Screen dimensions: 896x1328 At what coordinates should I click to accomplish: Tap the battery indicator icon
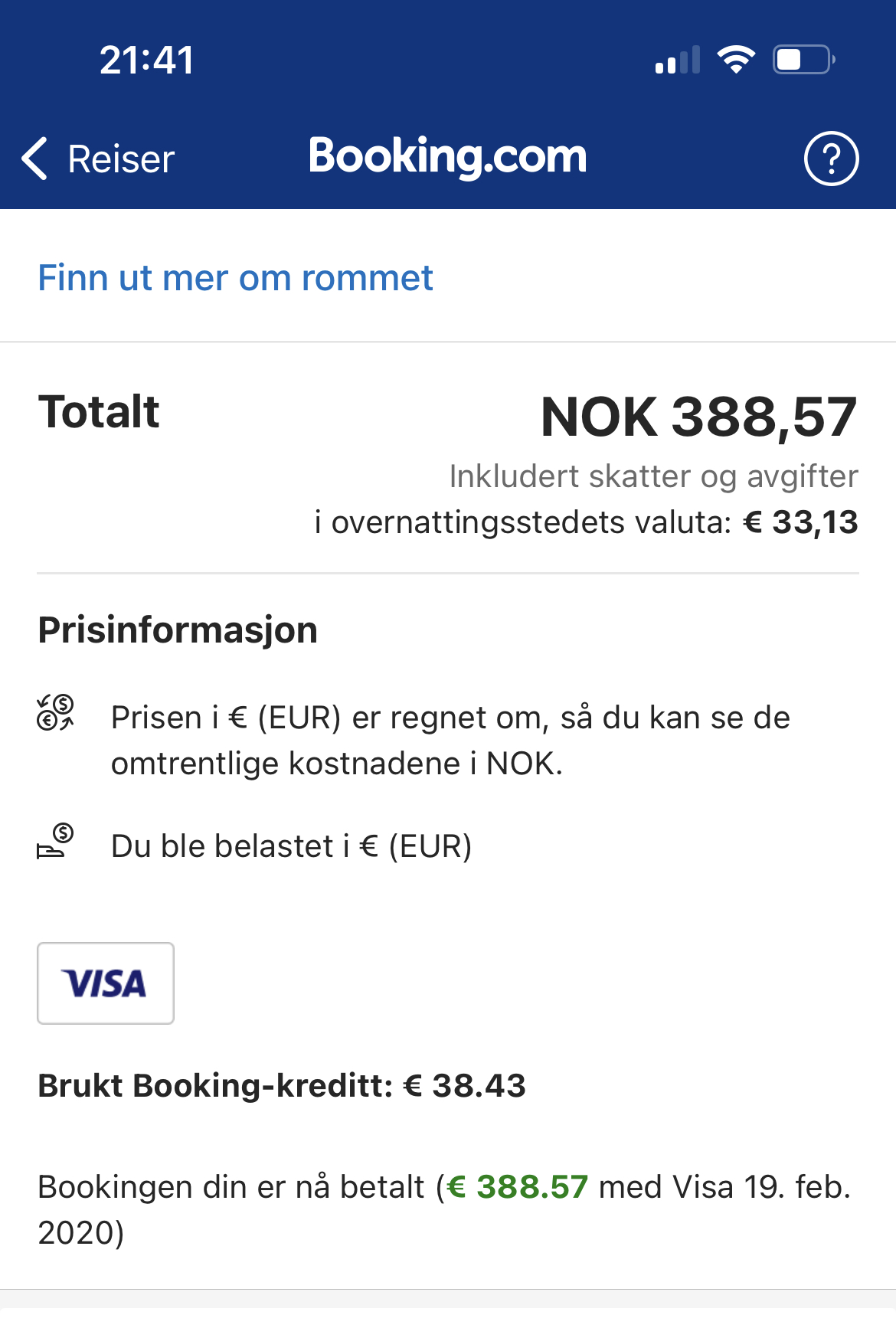pyautogui.click(x=803, y=59)
